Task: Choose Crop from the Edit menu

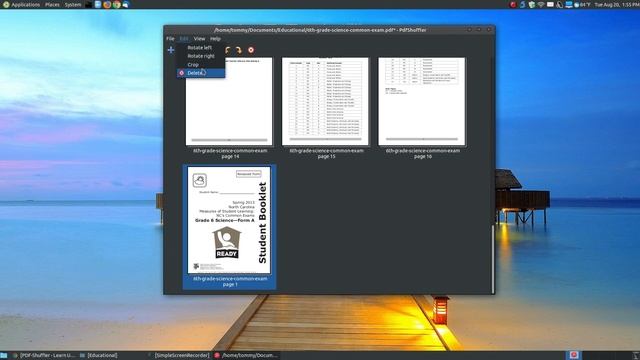Action: tap(201, 64)
